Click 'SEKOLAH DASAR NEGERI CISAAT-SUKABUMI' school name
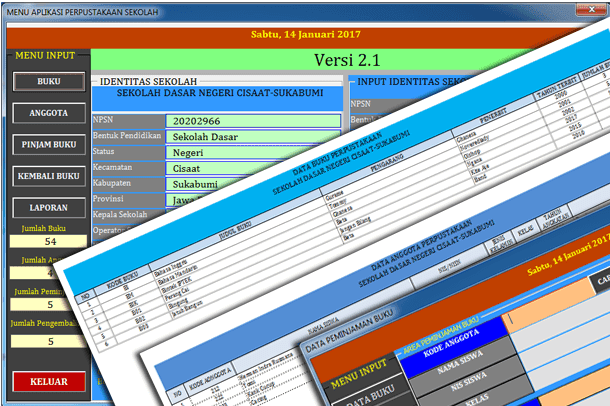The image size is (610, 406). [220, 93]
